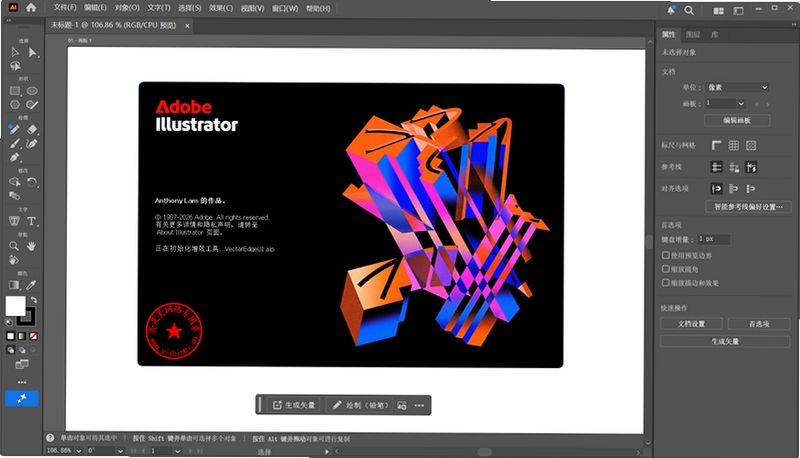This screenshot has height=458, width=800.
Task: Enable 缩放描边和效果 checkbox
Action: 666,283
